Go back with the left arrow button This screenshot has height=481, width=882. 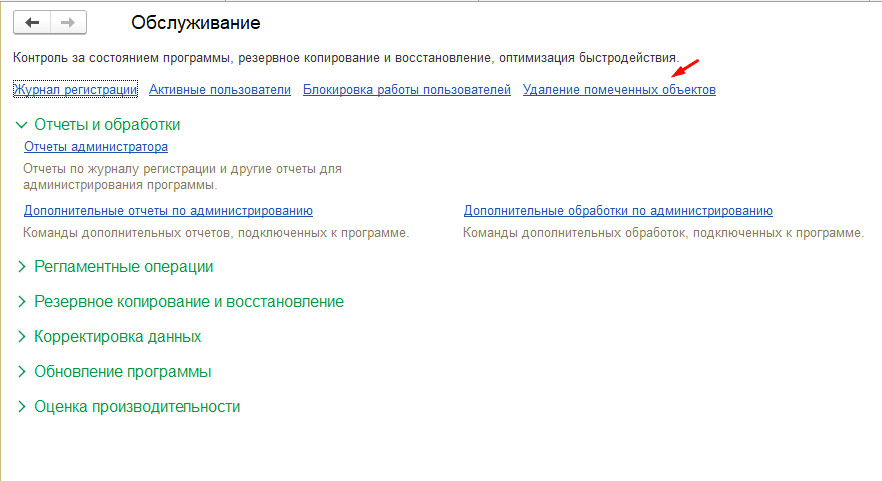tap(32, 23)
